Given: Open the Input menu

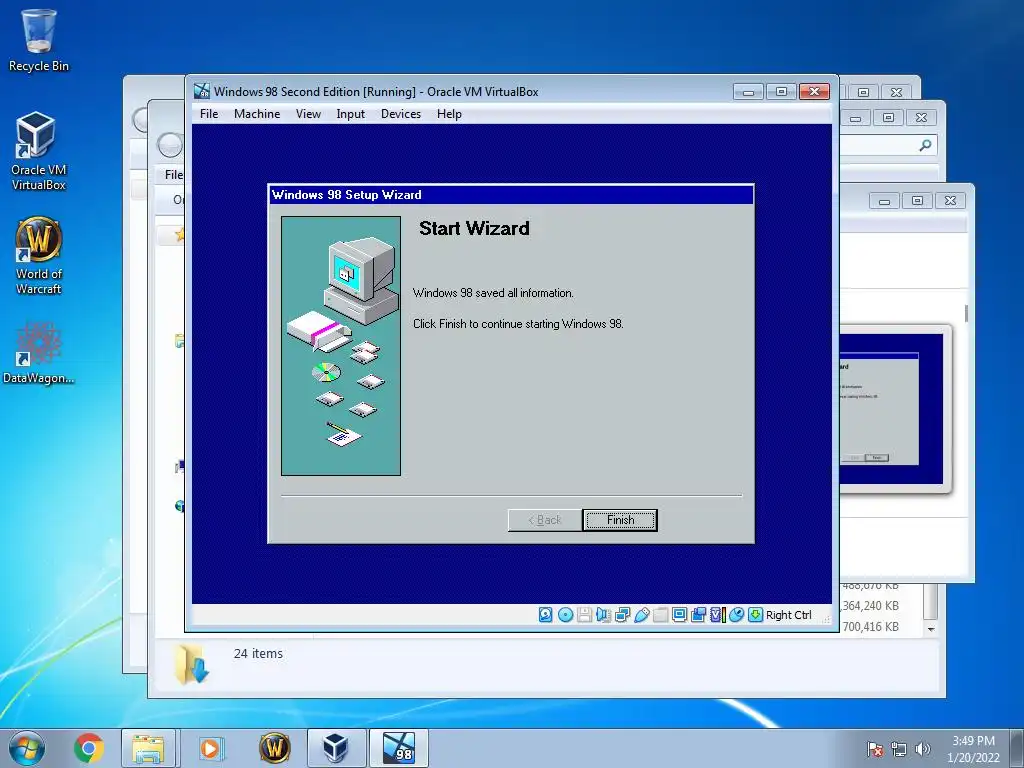Looking at the screenshot, I should 351,114.
